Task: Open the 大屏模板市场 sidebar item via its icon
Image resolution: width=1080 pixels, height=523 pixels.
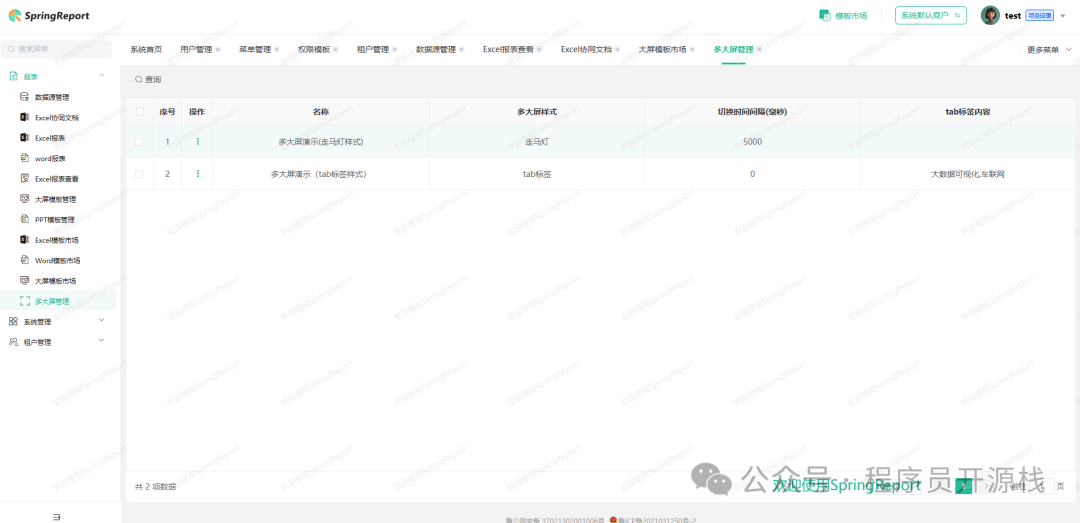Action: pyautogui.click(x=24, y=280)
